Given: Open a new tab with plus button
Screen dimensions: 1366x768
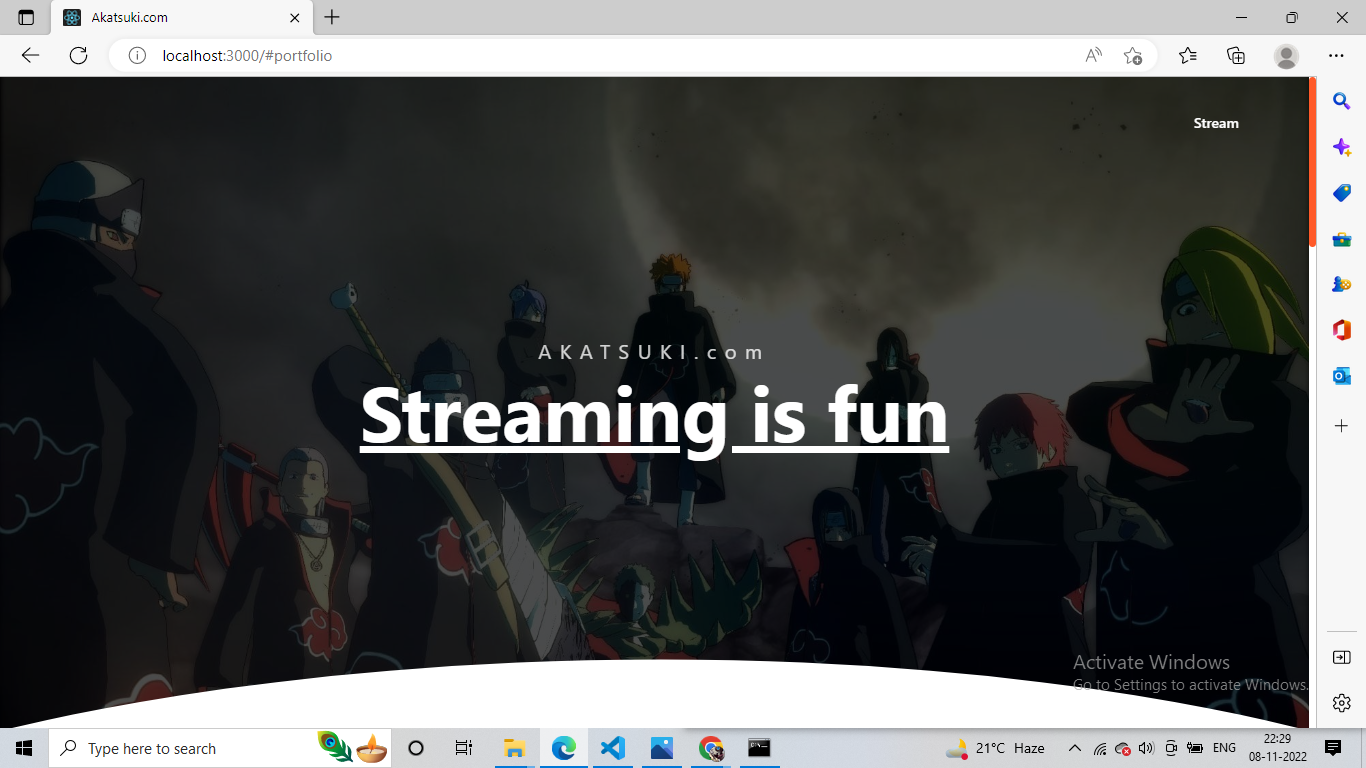Looking at the screenshot, I should click(332, 17).
